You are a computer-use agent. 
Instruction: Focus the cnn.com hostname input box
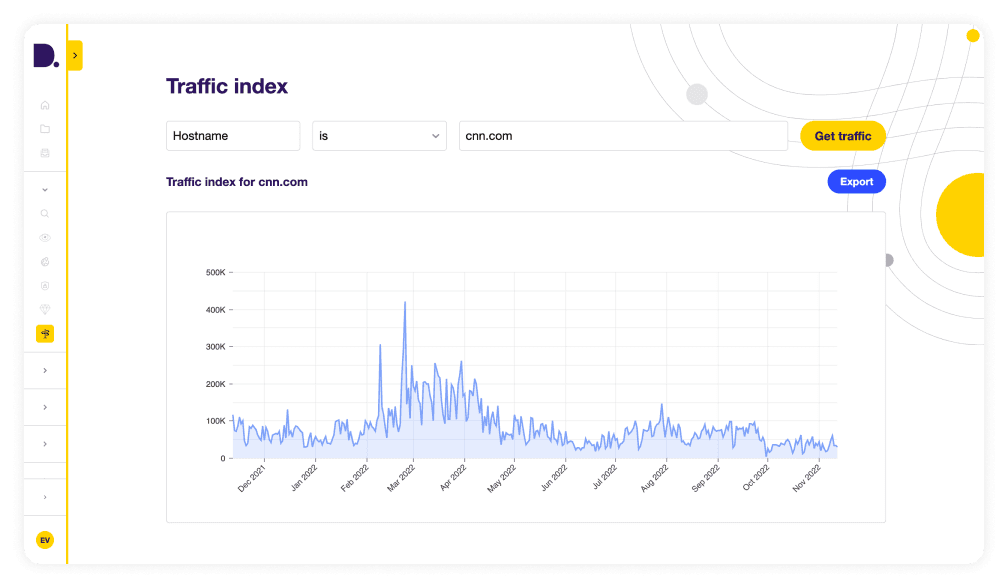click(x=622, y=136)
